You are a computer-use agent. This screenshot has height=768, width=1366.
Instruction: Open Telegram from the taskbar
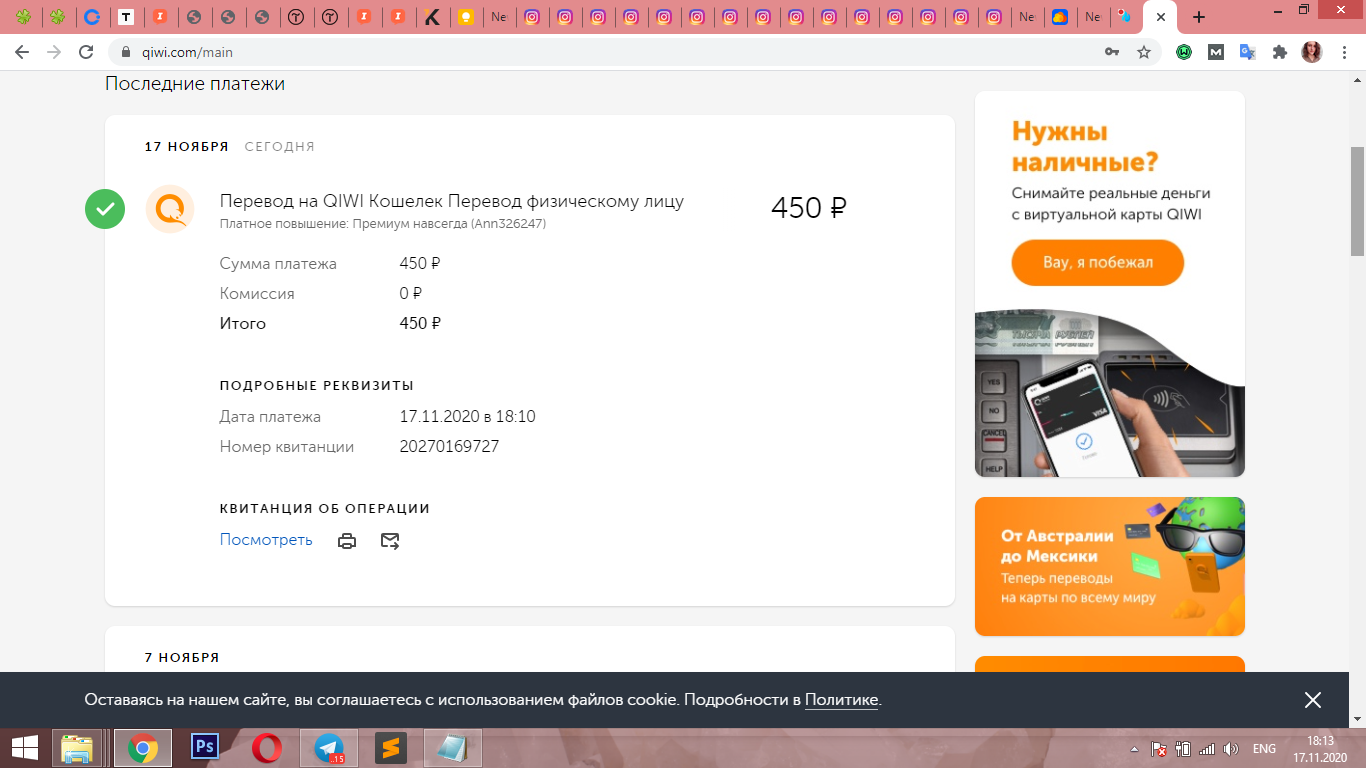(x=328, y=748)
